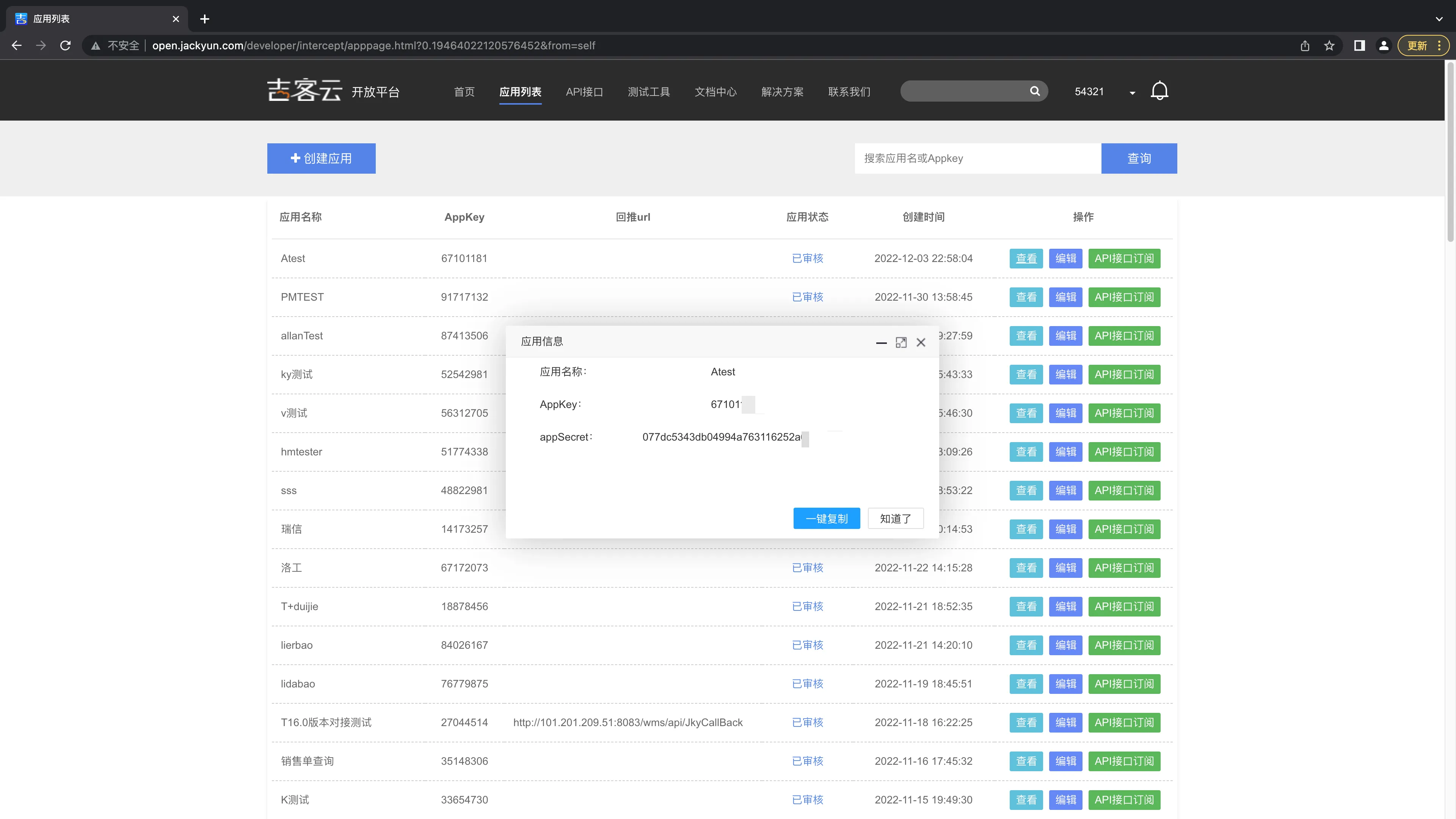Click 查看 for the Atest row
This screenshot has height=819, width=1456.
point(1026,258)
